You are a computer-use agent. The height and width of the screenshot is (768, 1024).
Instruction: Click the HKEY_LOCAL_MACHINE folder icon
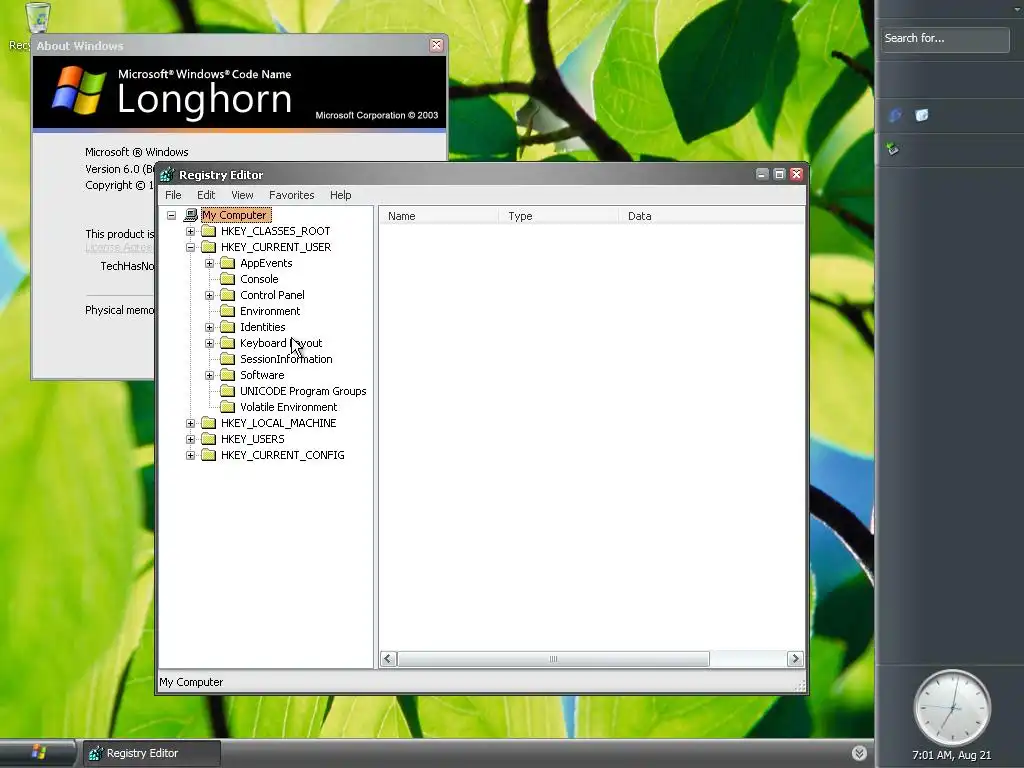(208, 423)
